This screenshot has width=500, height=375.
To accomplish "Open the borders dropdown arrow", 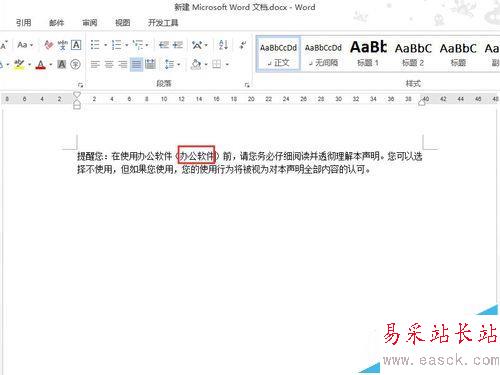I will (227, 64).
